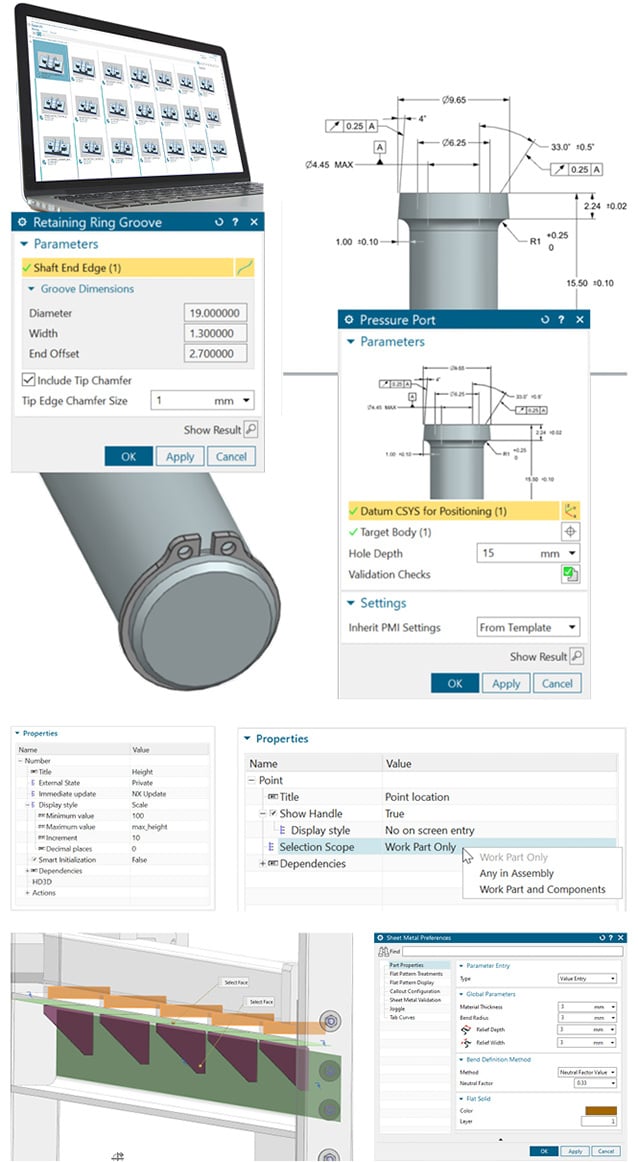Choose Work Part and Components option

pyautogui.click(x=542, y=889)
